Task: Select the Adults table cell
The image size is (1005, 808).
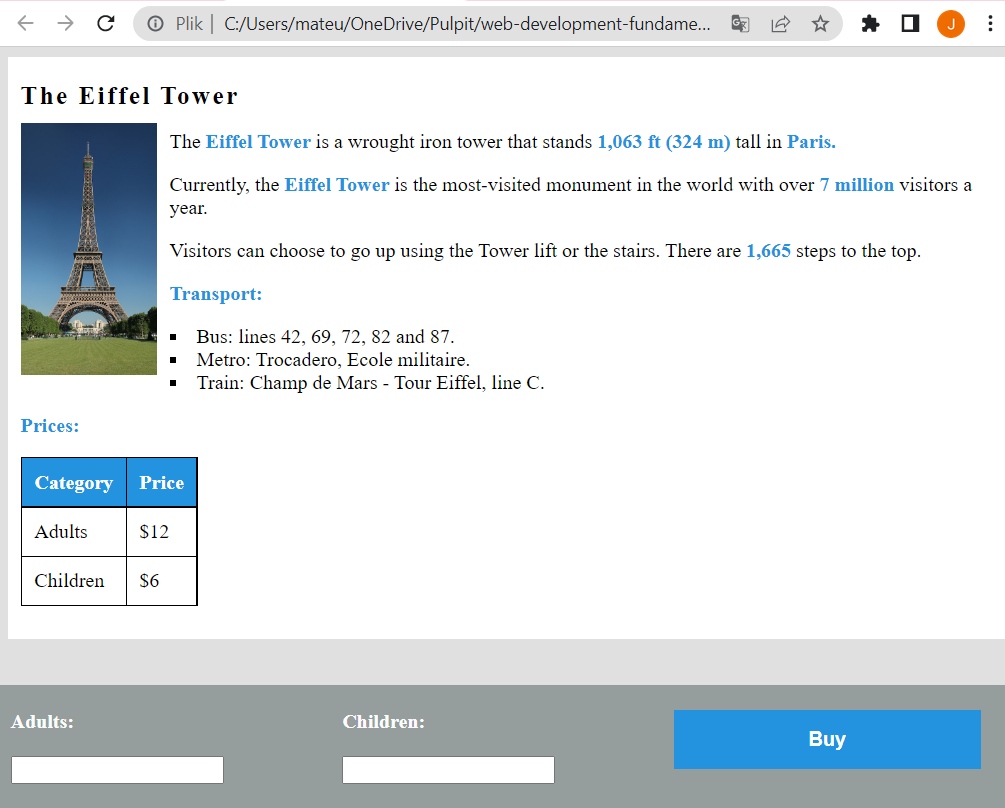Action: pyautogui.click(x=74, y=532)
